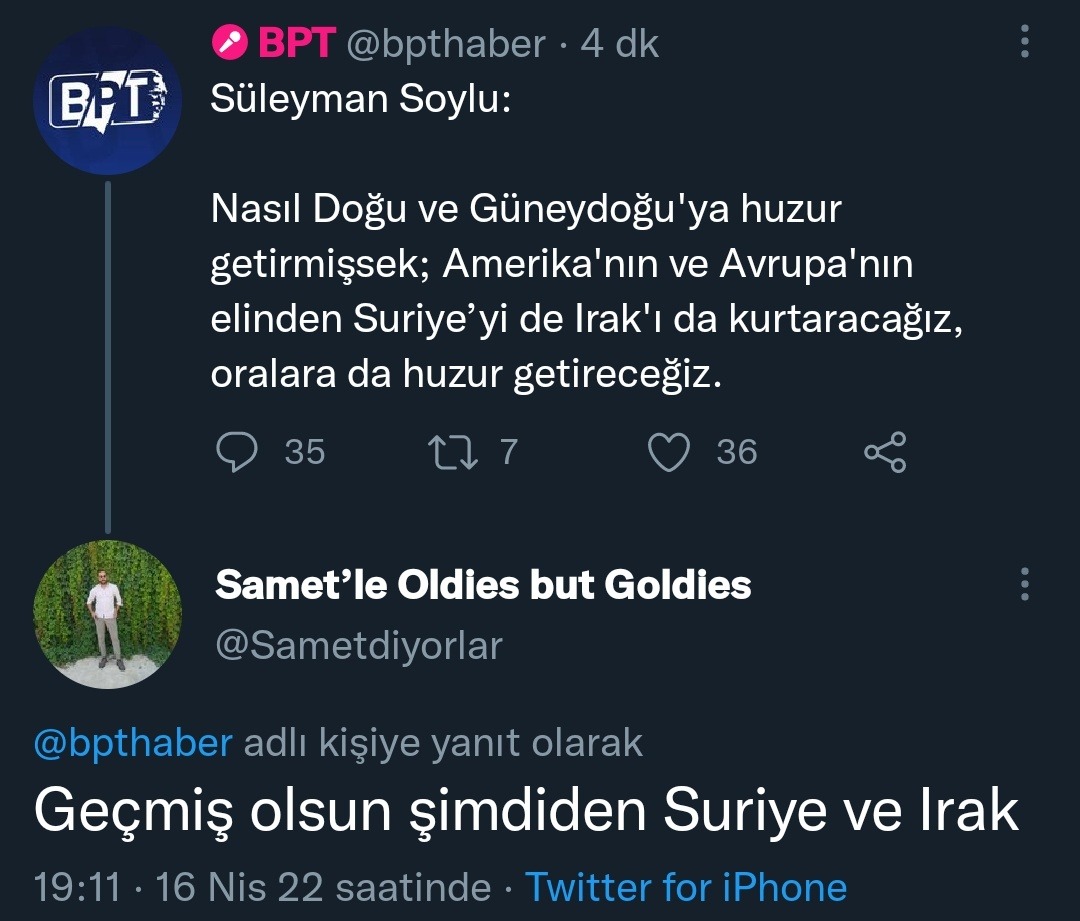Open the BPT account name
Image resolution: width=1080 pixels, height=921 pixels.
click(296, 43)
